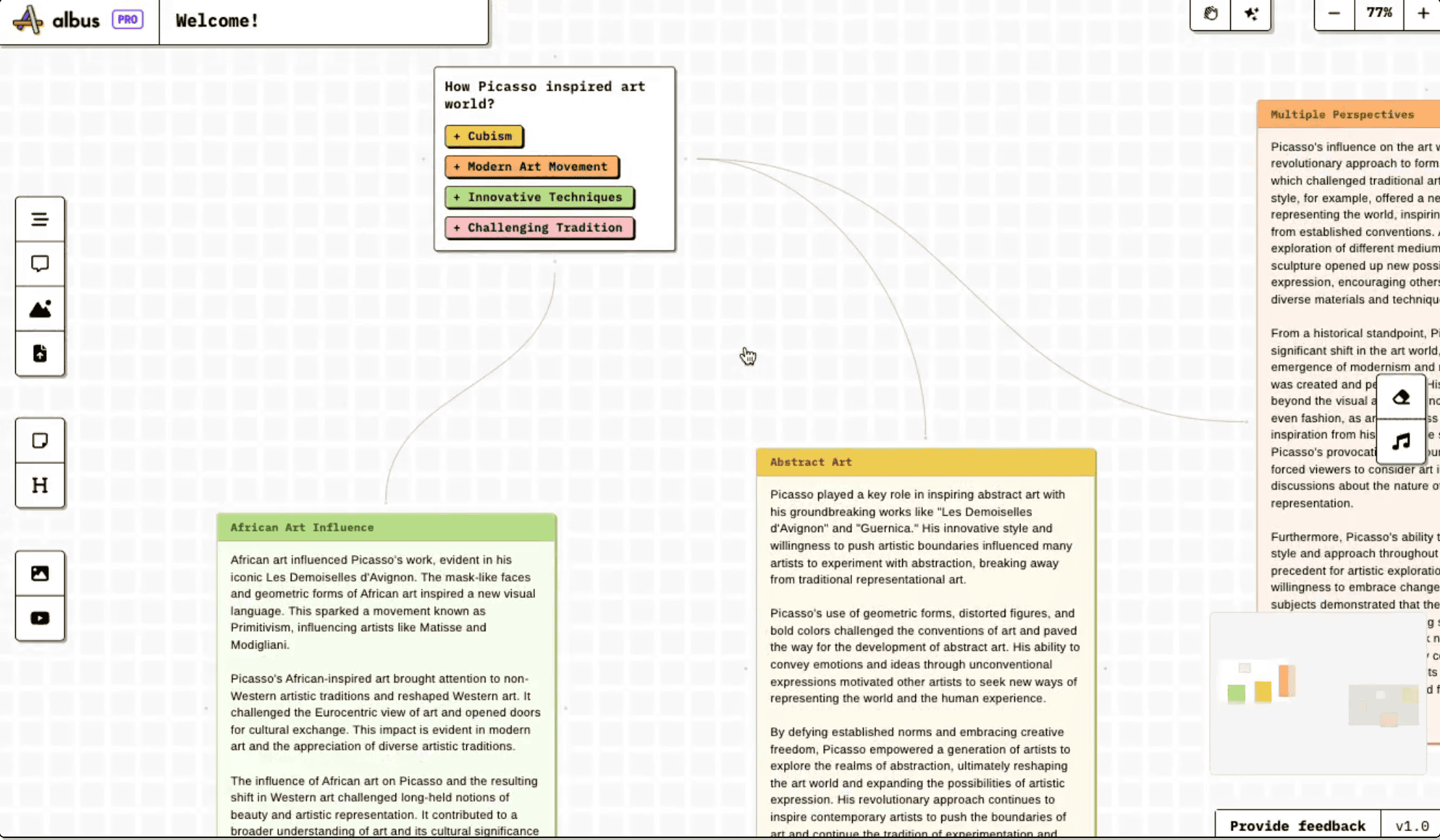Open Provide feedback
This screenshot has height=840, width=1440.
[x=1297, y=826]
